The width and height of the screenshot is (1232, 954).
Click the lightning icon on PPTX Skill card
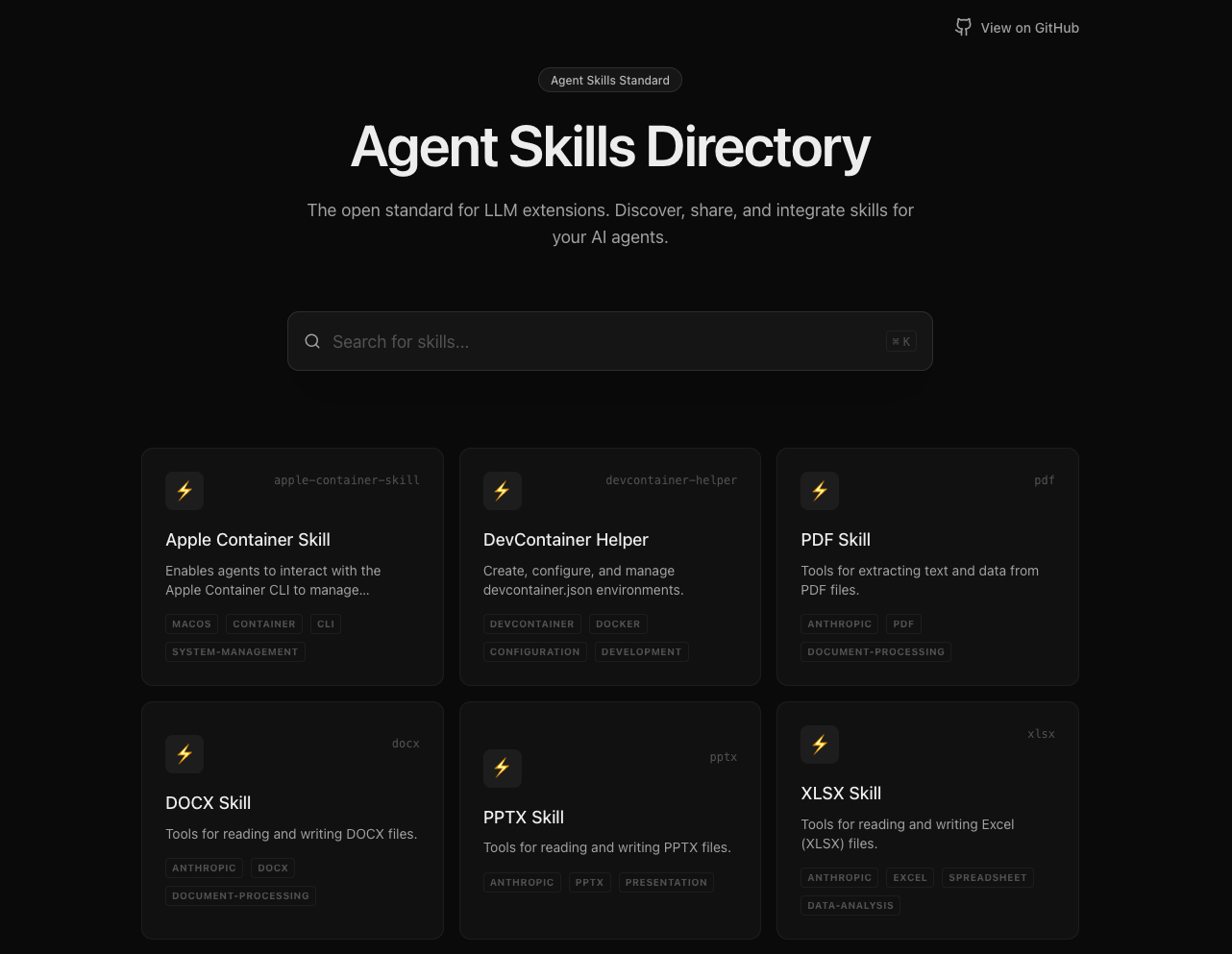502,768
